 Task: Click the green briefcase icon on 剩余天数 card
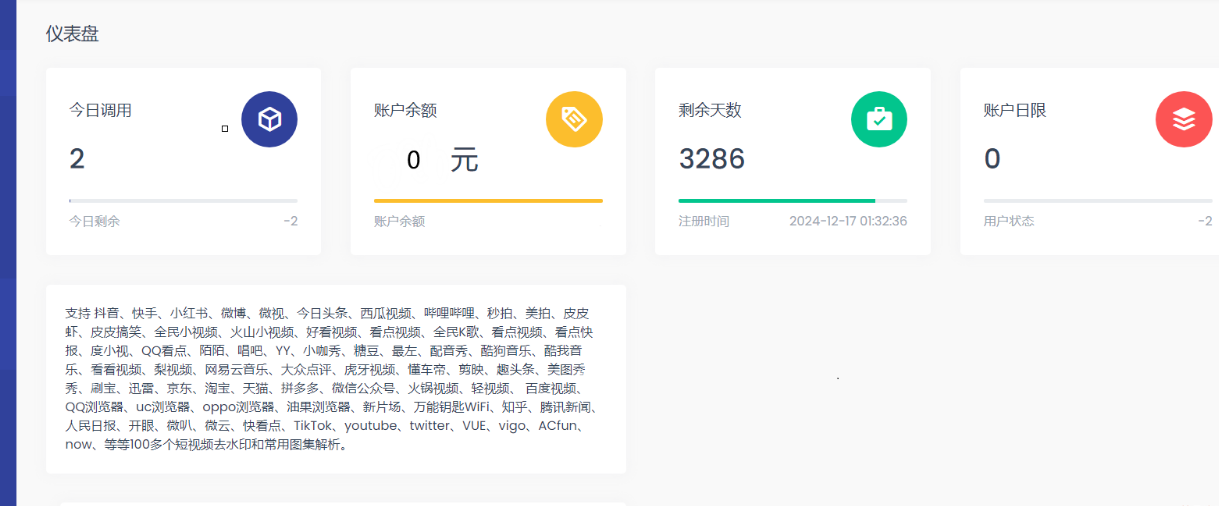point(879,120)
